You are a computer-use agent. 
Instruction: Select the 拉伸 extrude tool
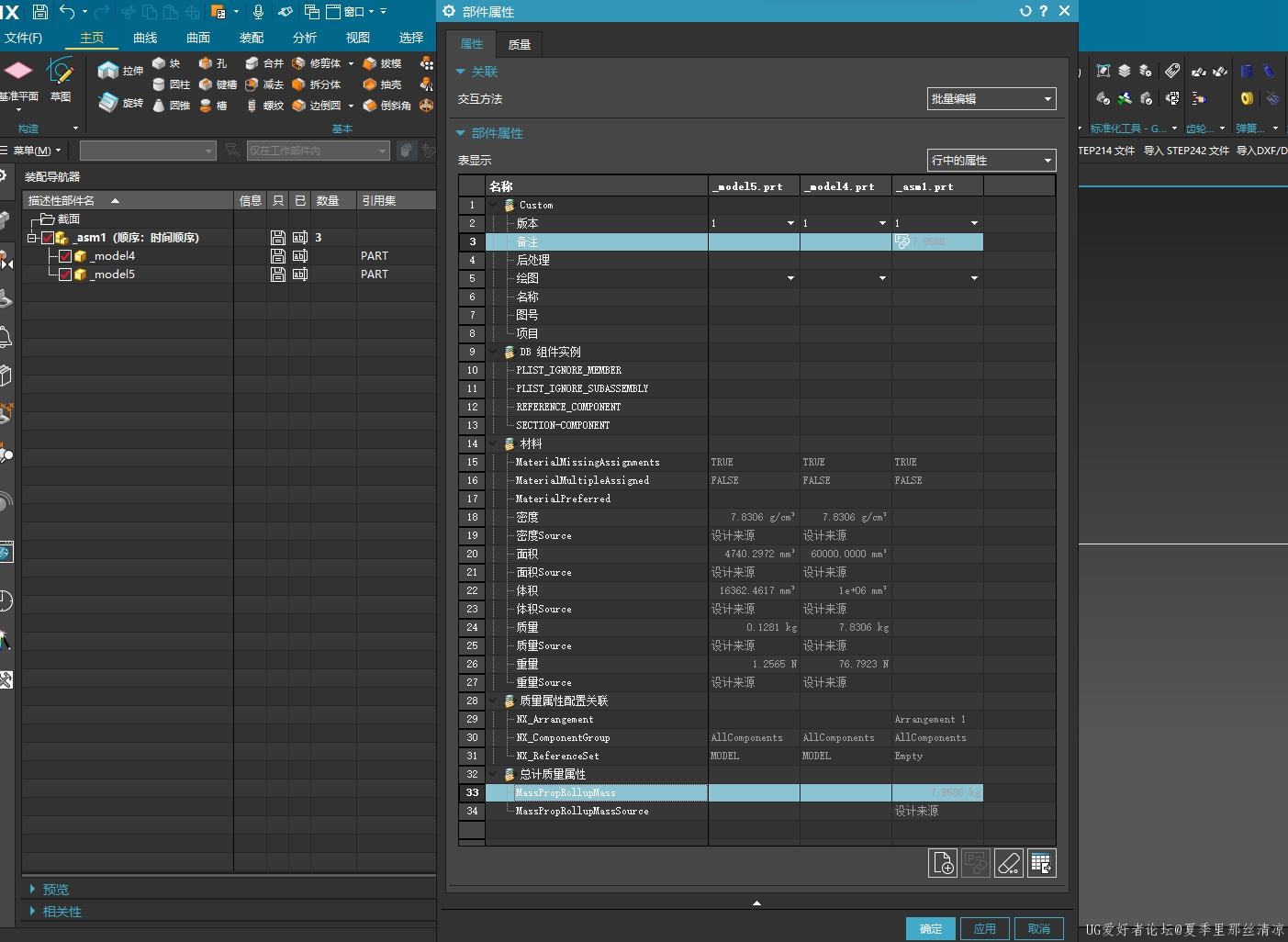click(120, 71)
